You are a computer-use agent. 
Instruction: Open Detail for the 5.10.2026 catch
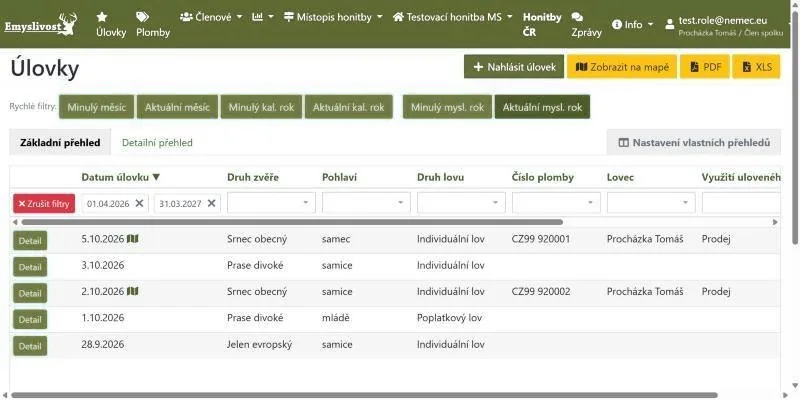click(x=30, y=240)
